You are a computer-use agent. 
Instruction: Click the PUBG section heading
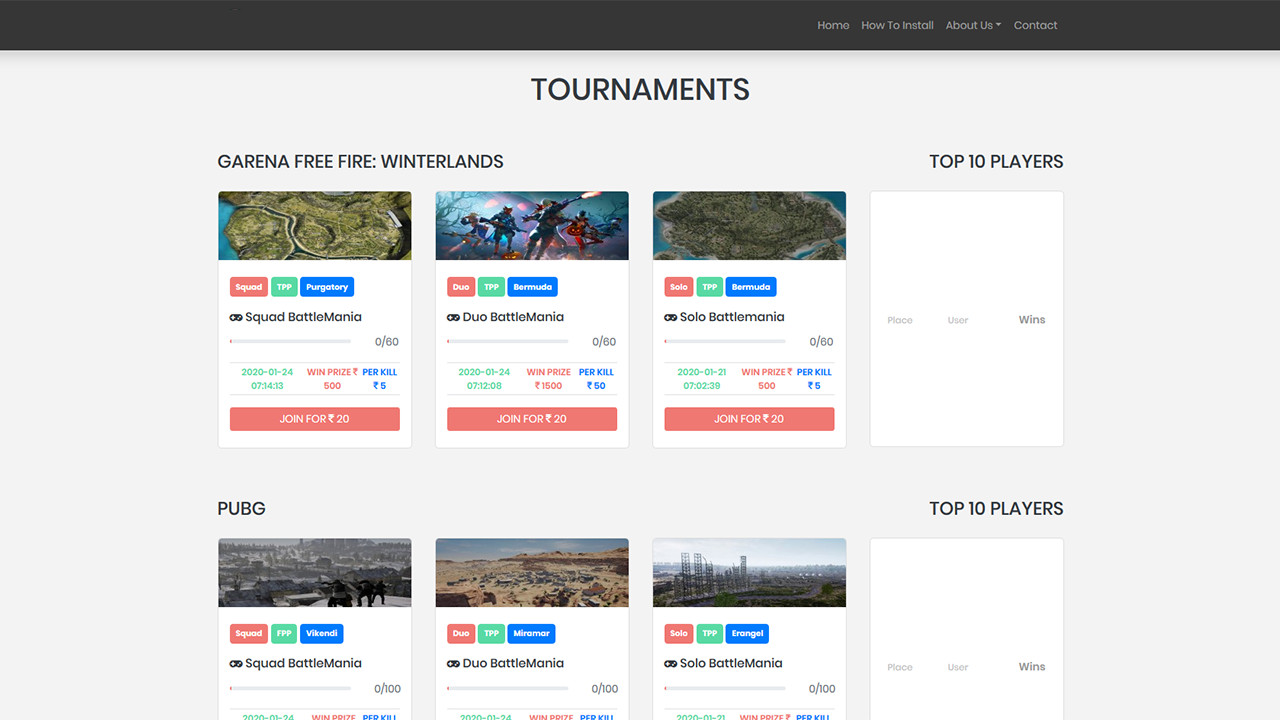point(241,509)
